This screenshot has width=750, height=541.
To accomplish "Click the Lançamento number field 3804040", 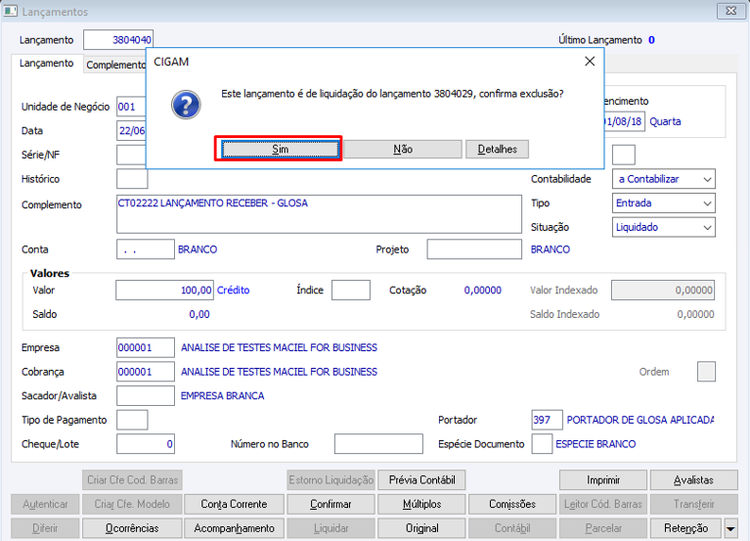I will pos(118,40).
